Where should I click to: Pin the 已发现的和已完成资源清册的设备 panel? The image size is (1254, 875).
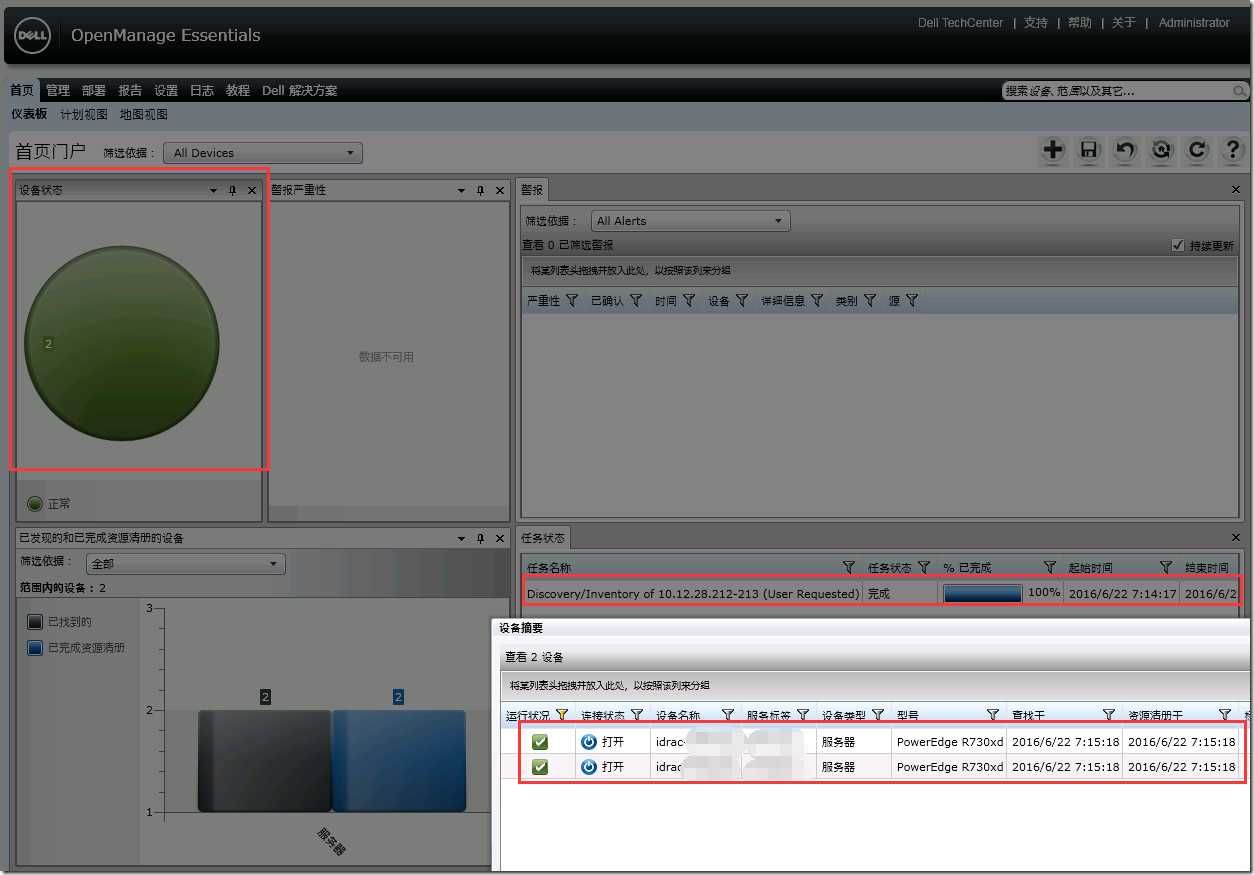(x=480, y=538)
